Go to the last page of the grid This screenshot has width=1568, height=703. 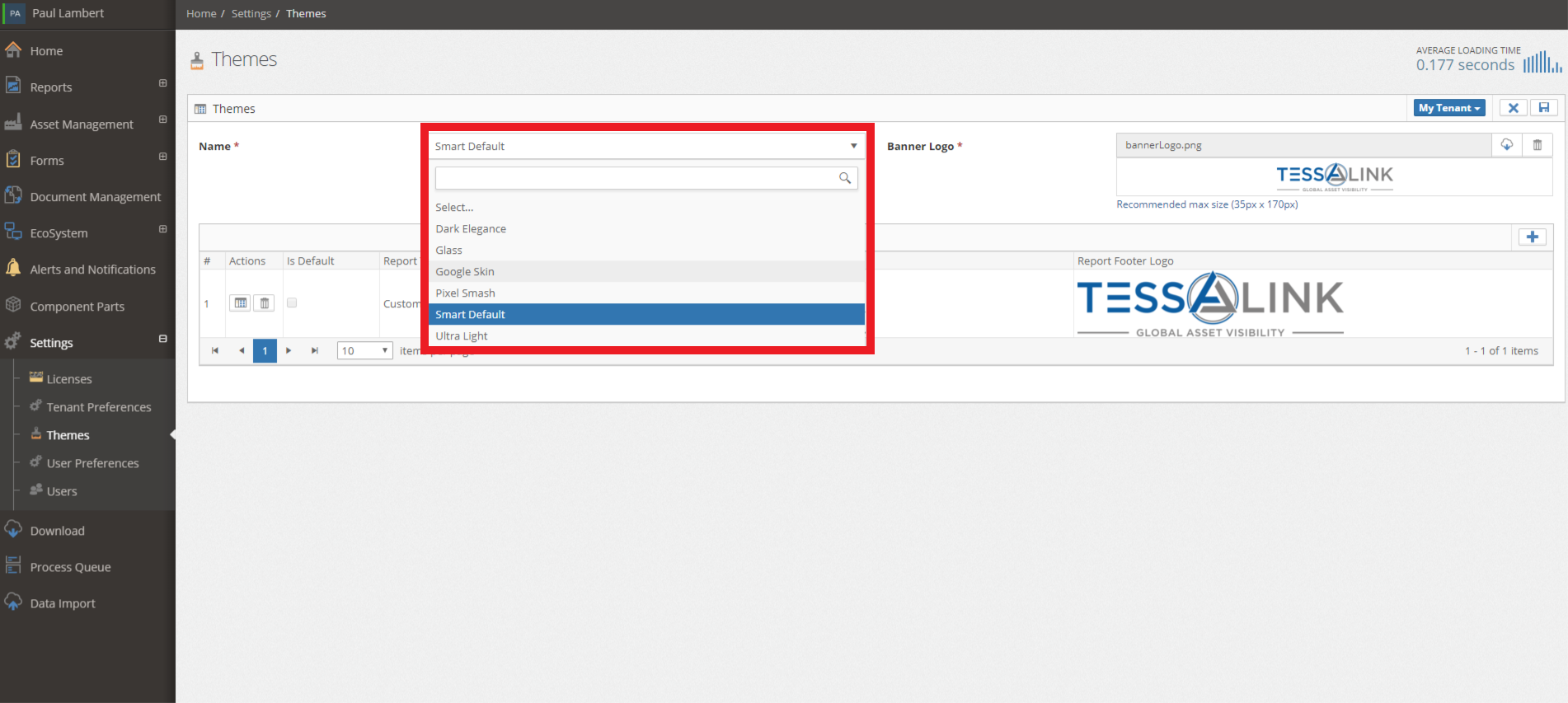coord(314,350)
